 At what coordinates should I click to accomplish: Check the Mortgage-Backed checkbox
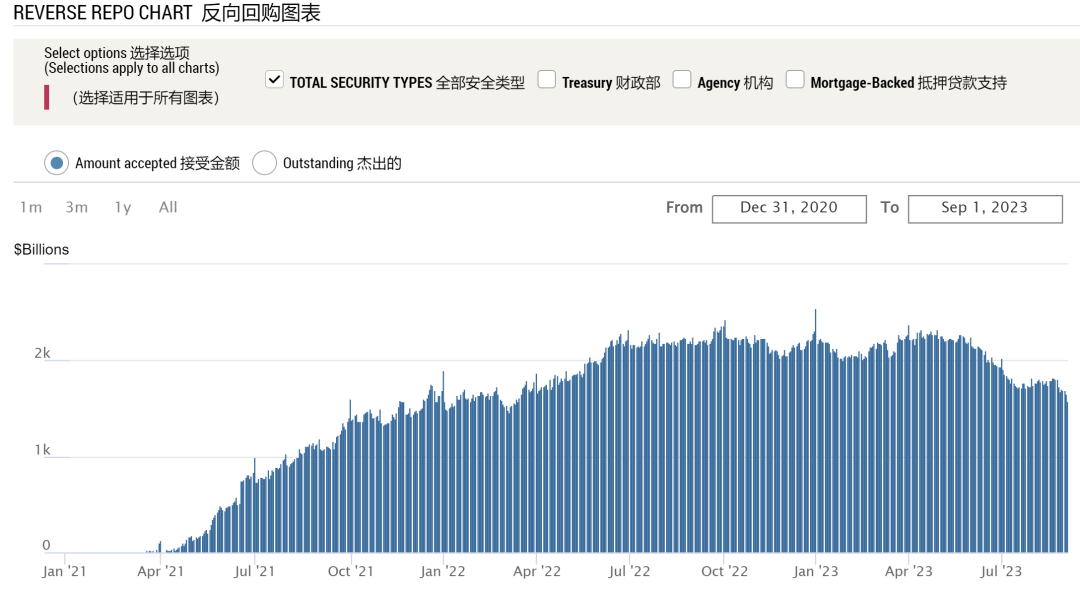[x=795, y=80]
